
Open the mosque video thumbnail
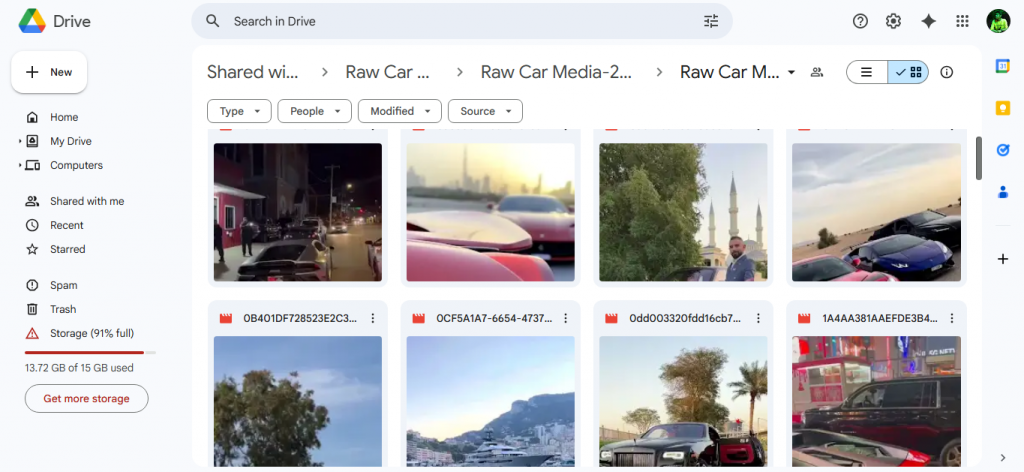pyautogui.click(x=683, y=211)
